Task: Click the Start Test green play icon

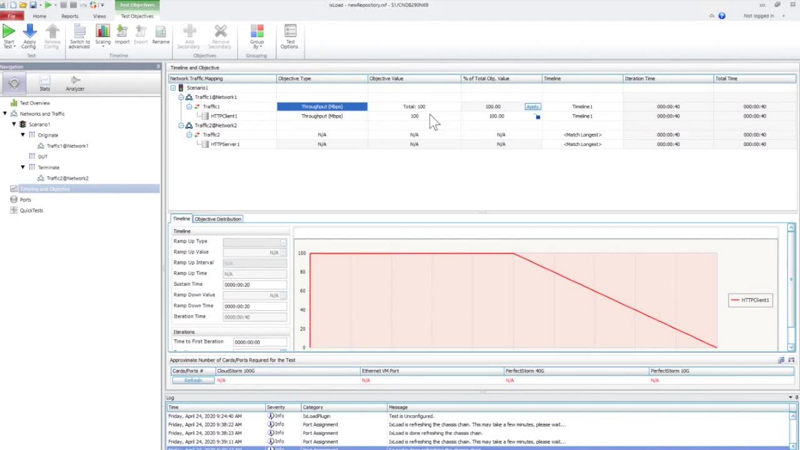Action: click(x=9, y=32)
